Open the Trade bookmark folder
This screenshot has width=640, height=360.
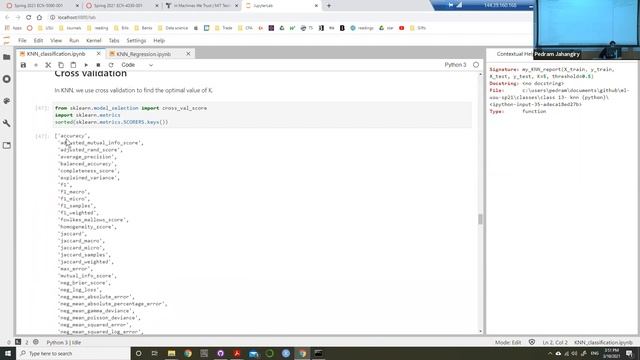[x=223, y=28]
